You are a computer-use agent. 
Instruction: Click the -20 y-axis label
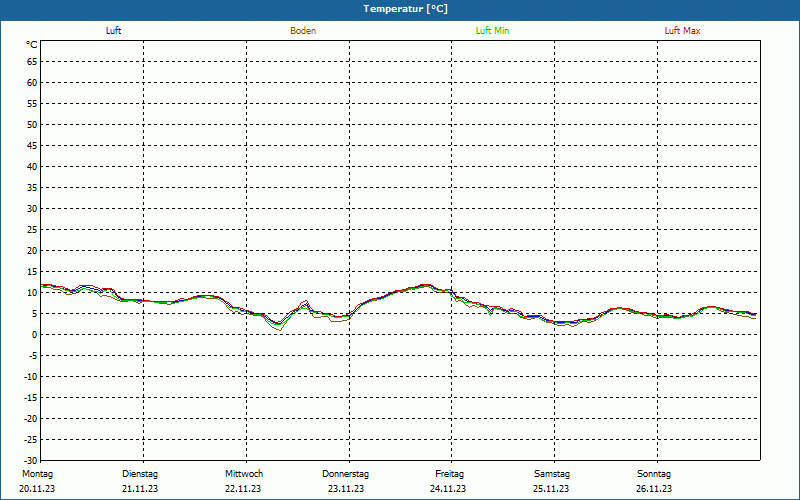(x=31, y=419)
